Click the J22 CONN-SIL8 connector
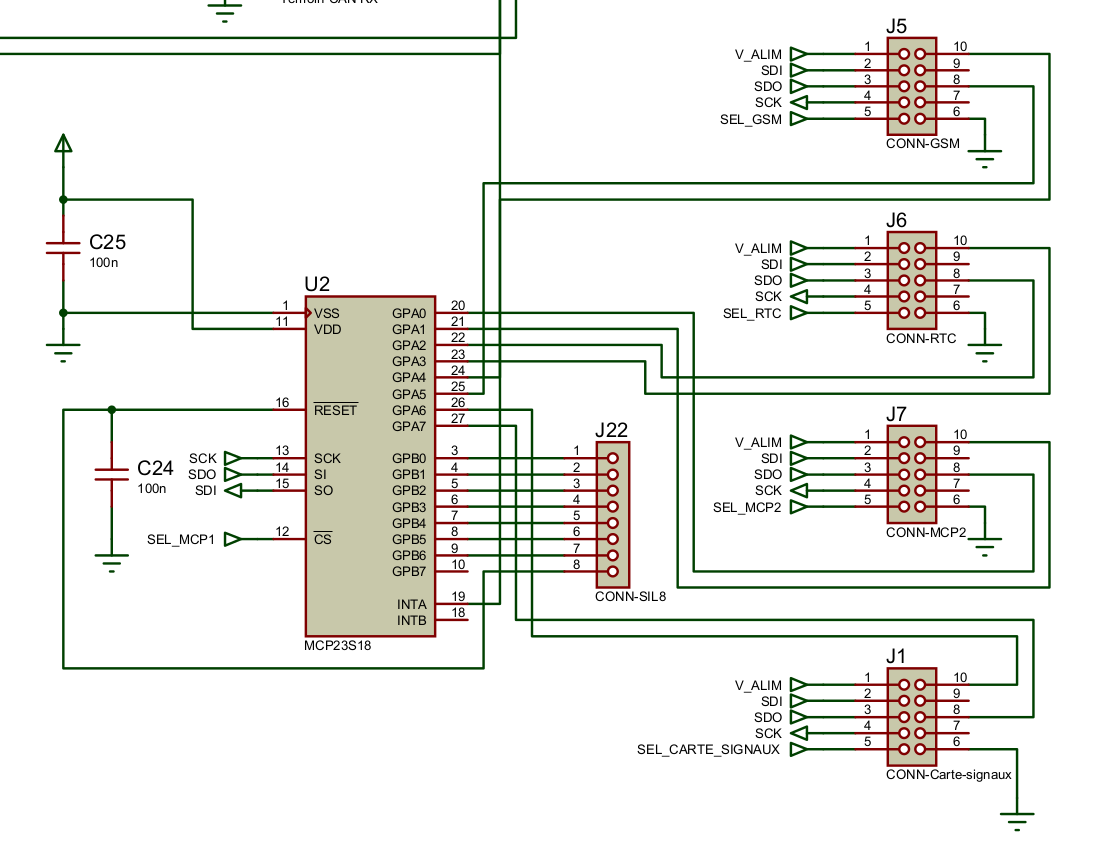The image size is (1108, 852). click(x=612, y=514)
